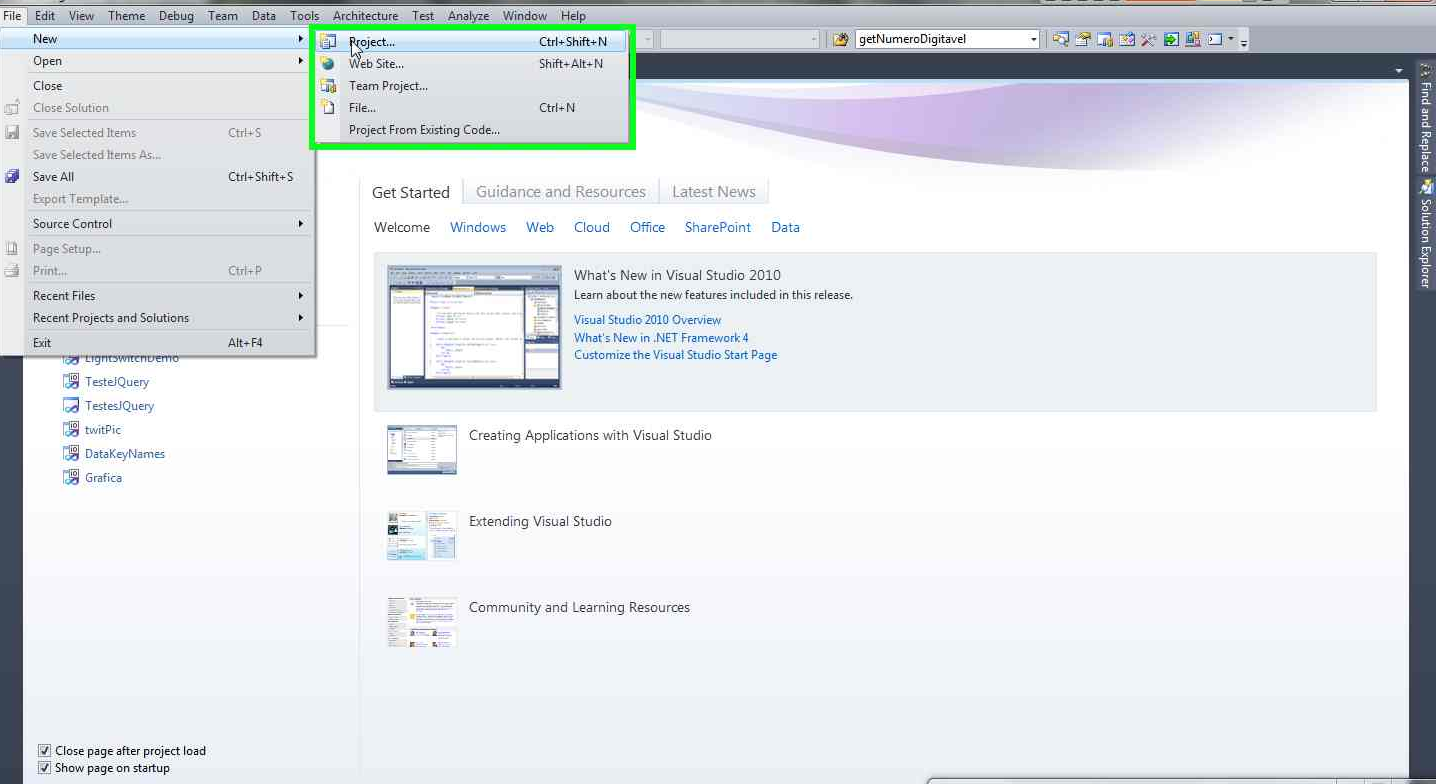This screenshot has width=1436, height=784.
Task: Open the getNumeroDigitavel combo box dropdown
Action: click(x=1034, y=40)
